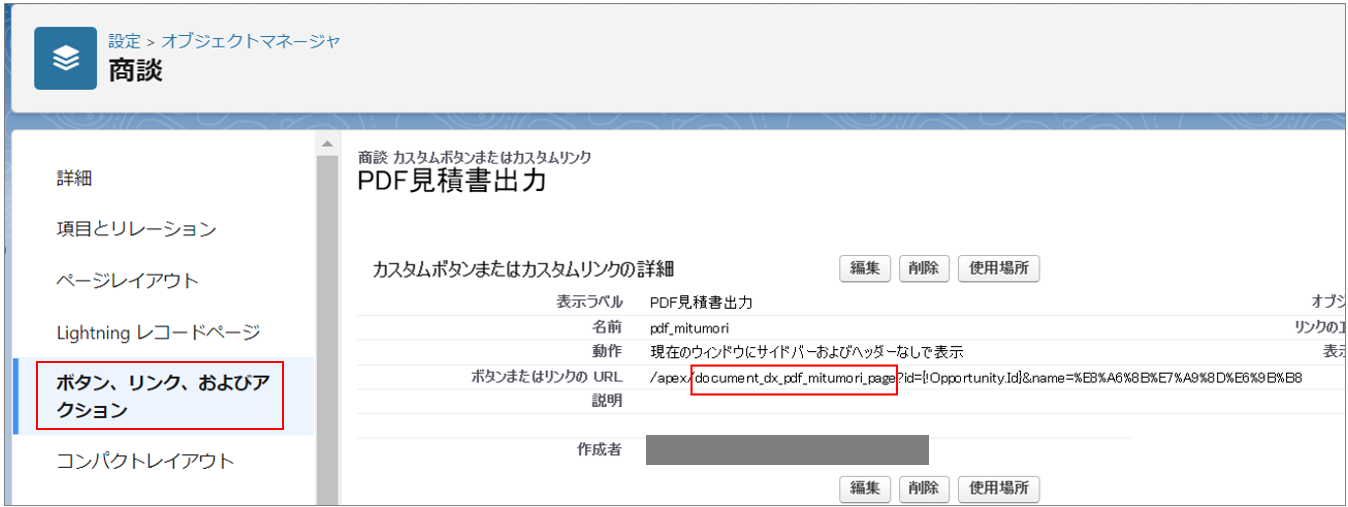The height and width of the screenshot is (507, 1348).
Task: Click the gray 作成者 value block
Action: (x=787, y=450)
